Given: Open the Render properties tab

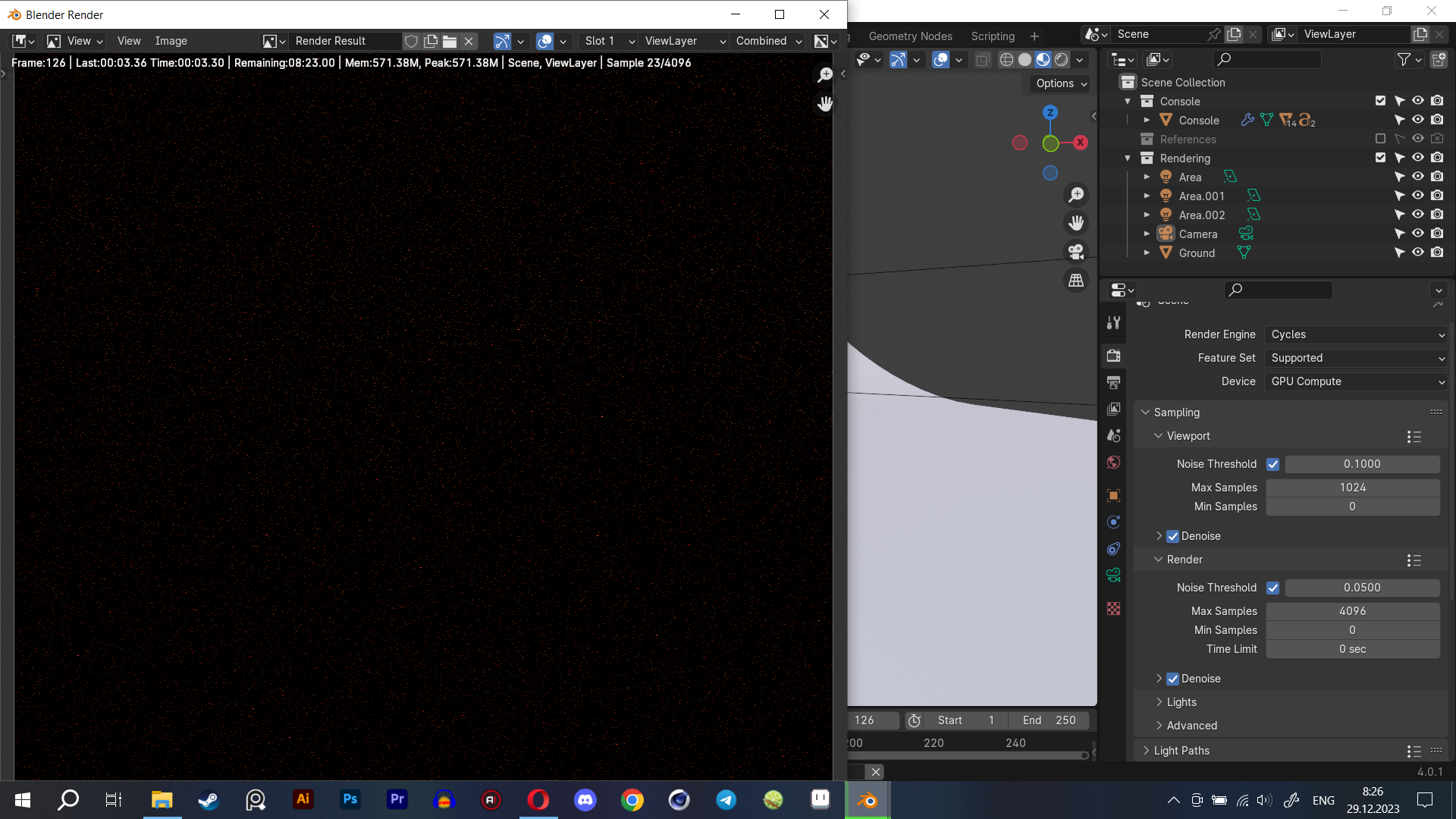Looking at the screenshot, I should pyautogui.click(x=1113, y=356).
